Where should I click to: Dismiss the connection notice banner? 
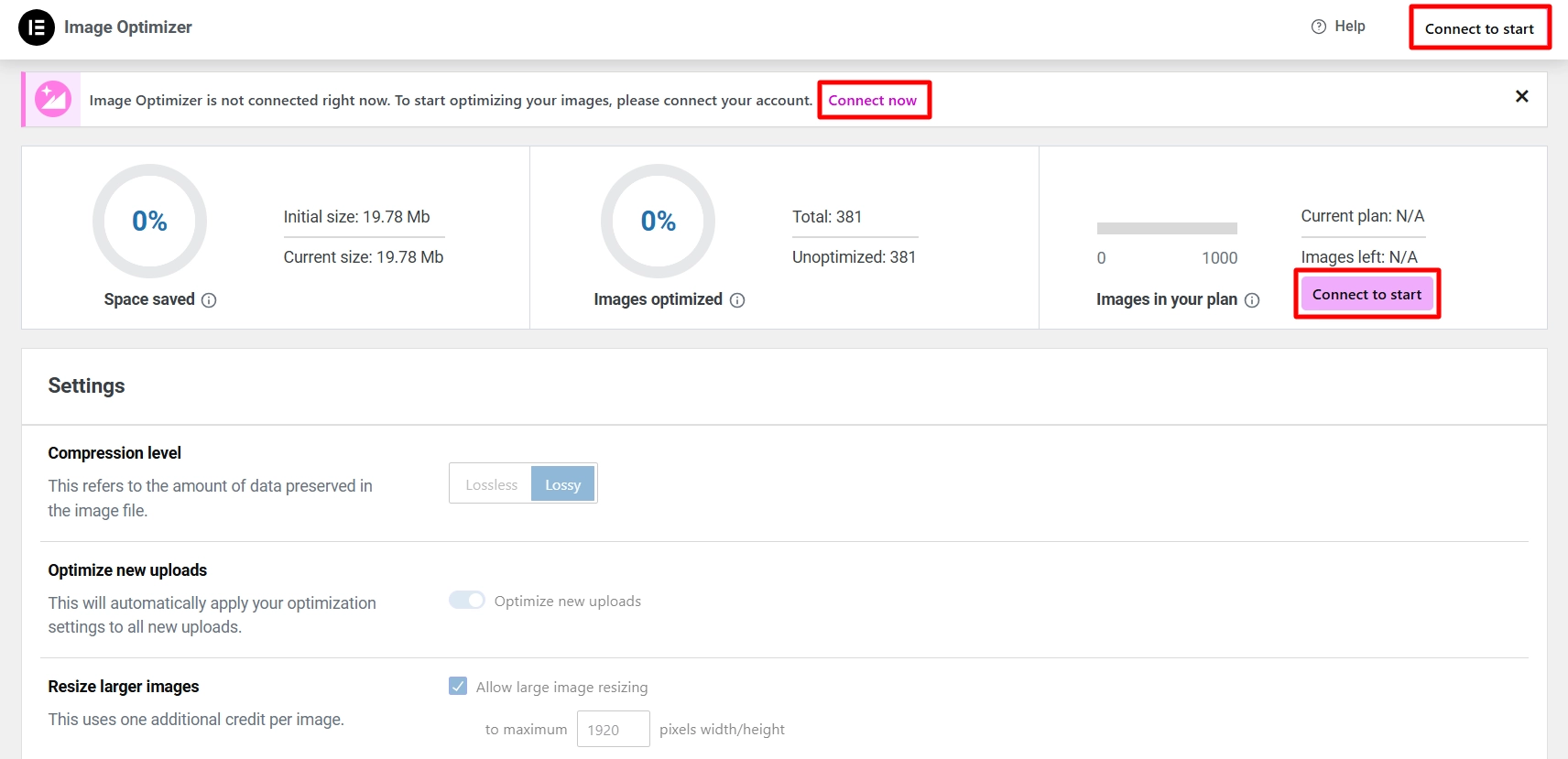tap(1522, 96)
